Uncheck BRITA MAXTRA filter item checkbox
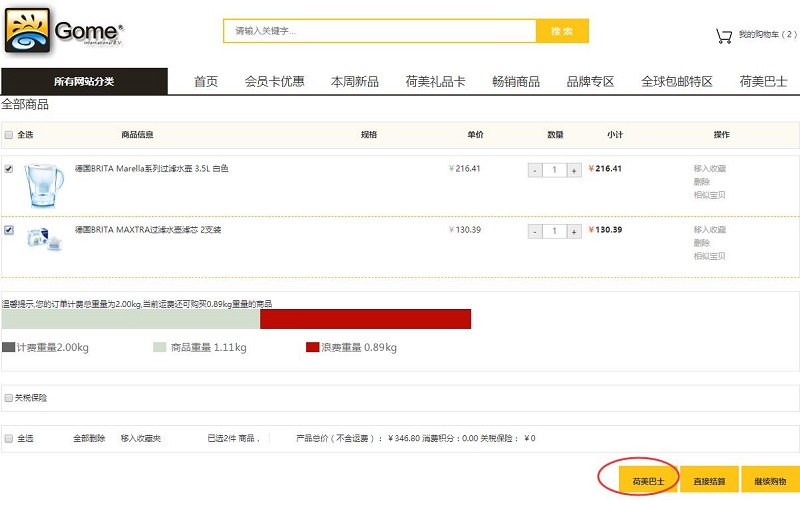The width and height of the screenshot is (800, 505). tap(9, 230)
